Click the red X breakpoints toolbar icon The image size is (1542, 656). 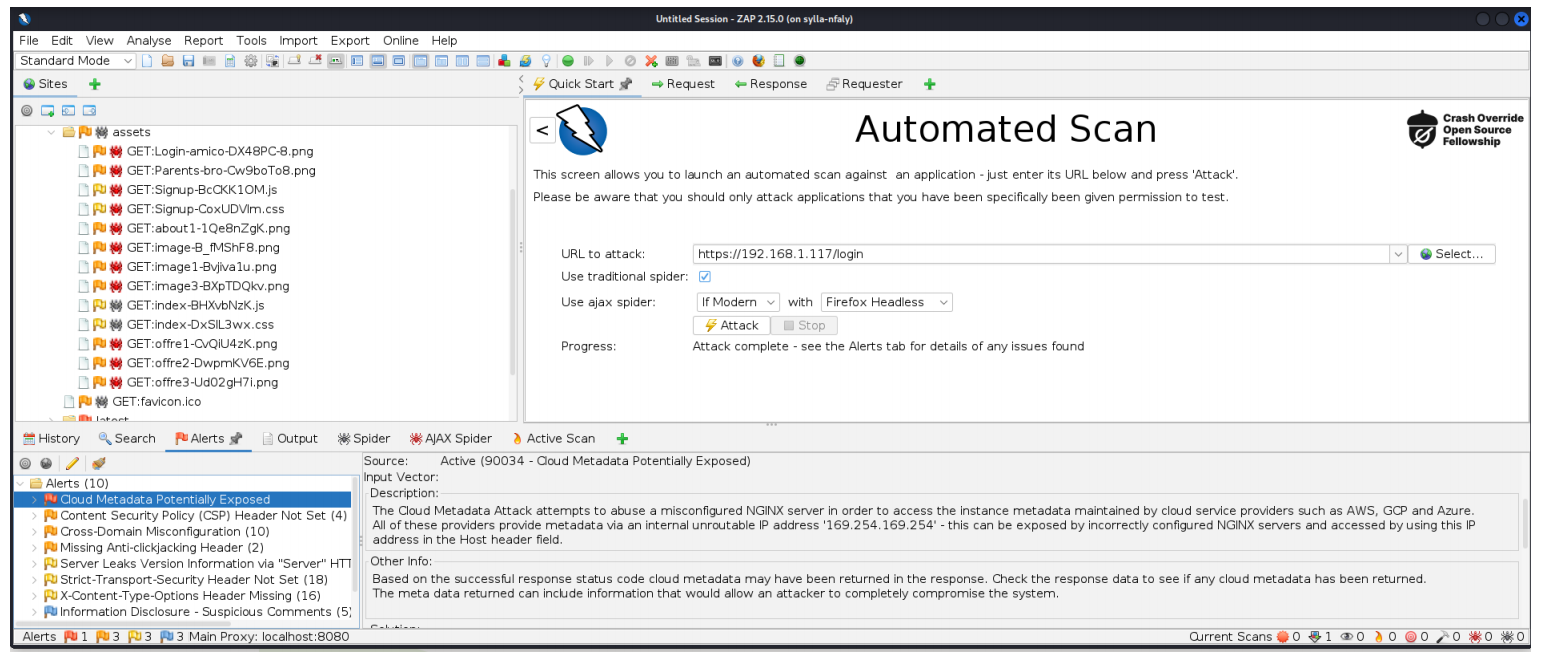[x=651, y=61]
